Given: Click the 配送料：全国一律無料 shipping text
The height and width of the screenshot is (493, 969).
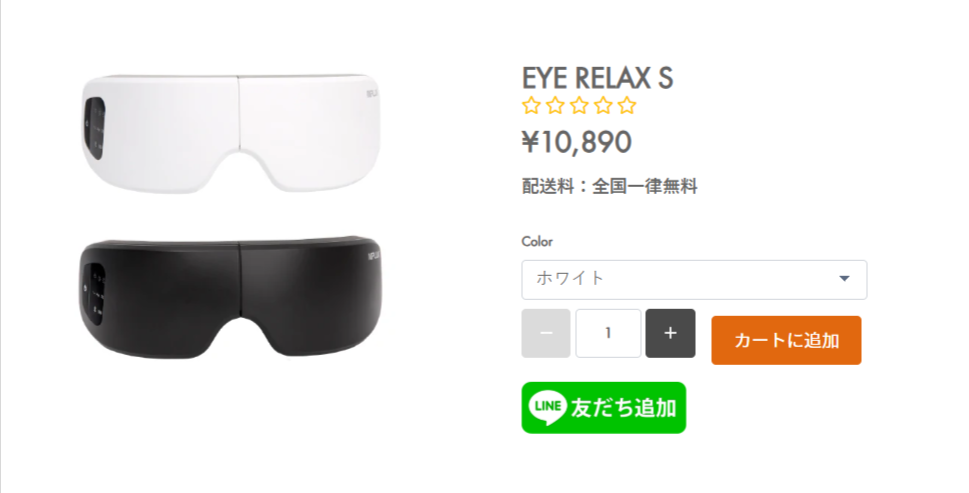Looking at the screenshot, I should 609,186.
